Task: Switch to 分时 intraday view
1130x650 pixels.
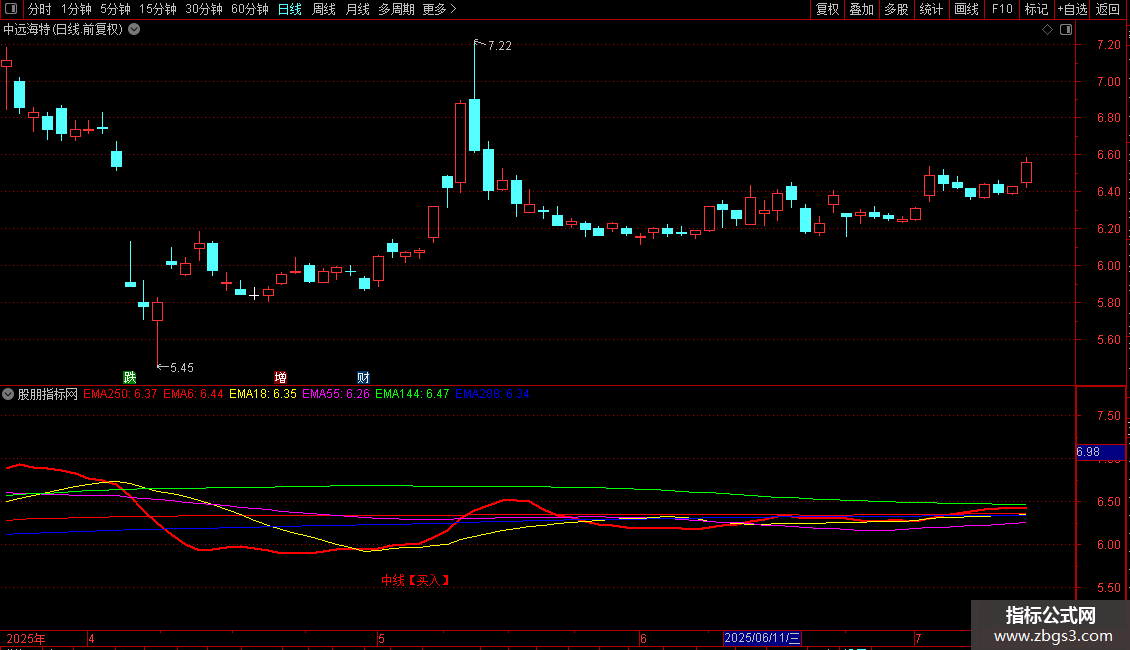Action: click(x=40, y=9)
